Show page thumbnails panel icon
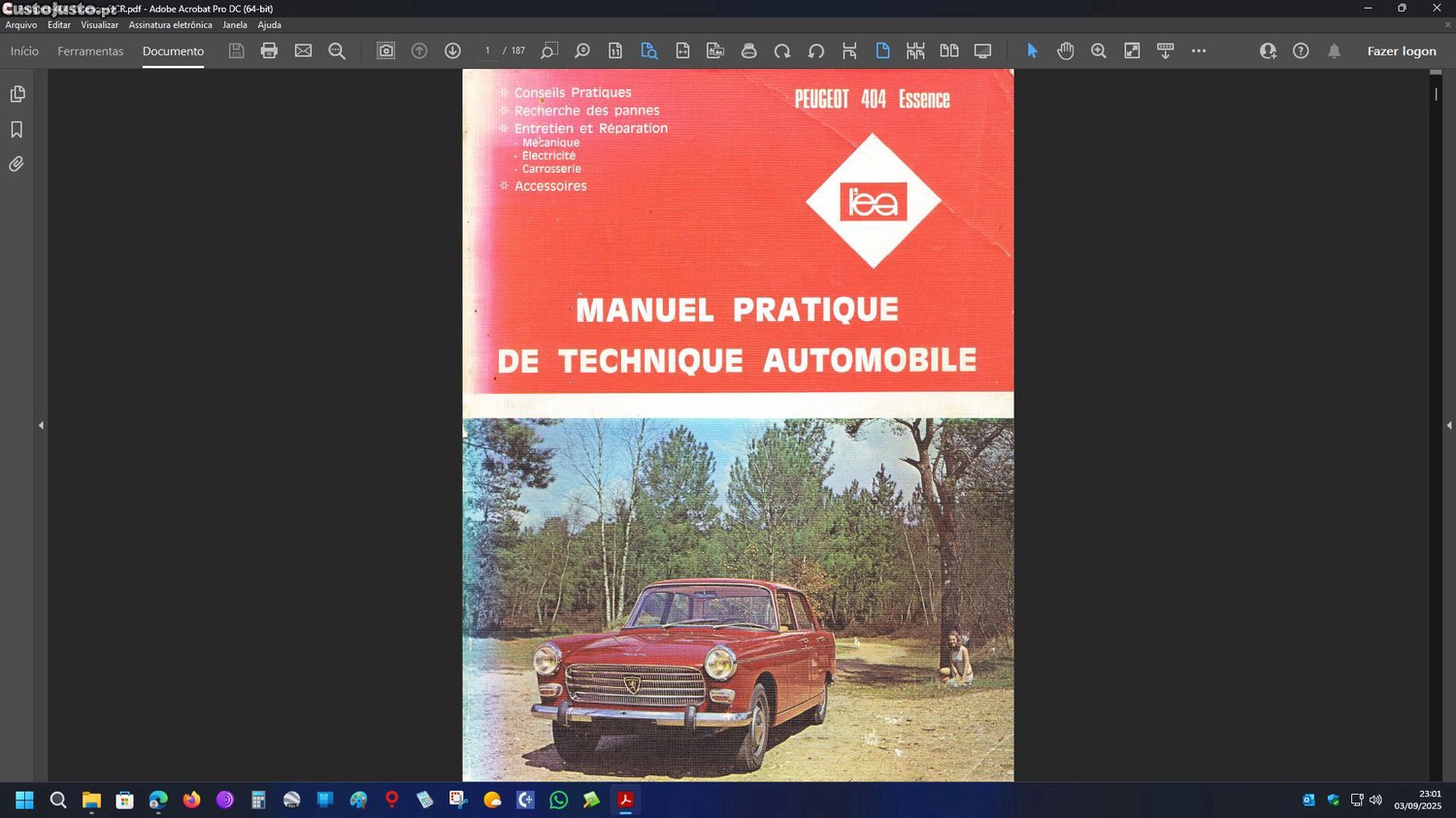 (x=17, y=94)
